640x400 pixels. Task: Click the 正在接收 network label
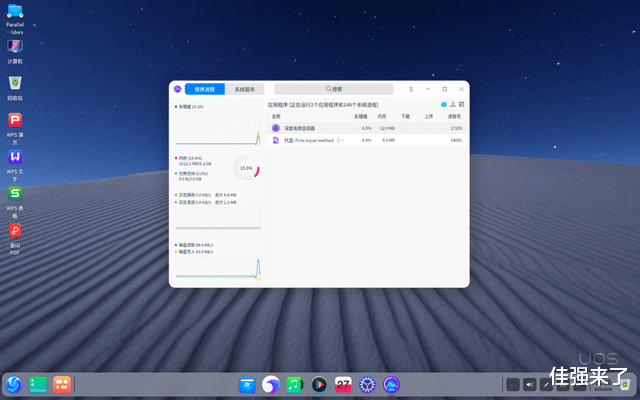coord(195,195)
